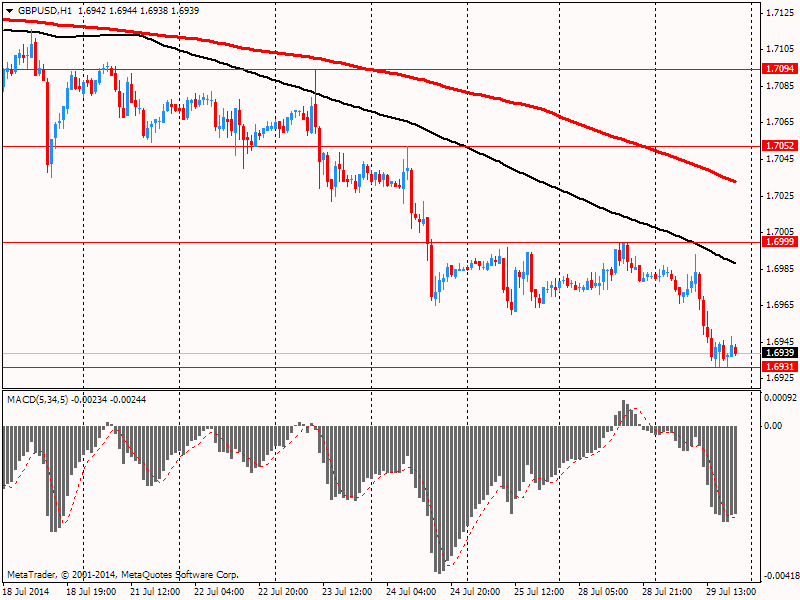Click the 1.7125 price scale value
Viewport: 800px width, 600px height.
pyautogui.click(x=780, y=13)
